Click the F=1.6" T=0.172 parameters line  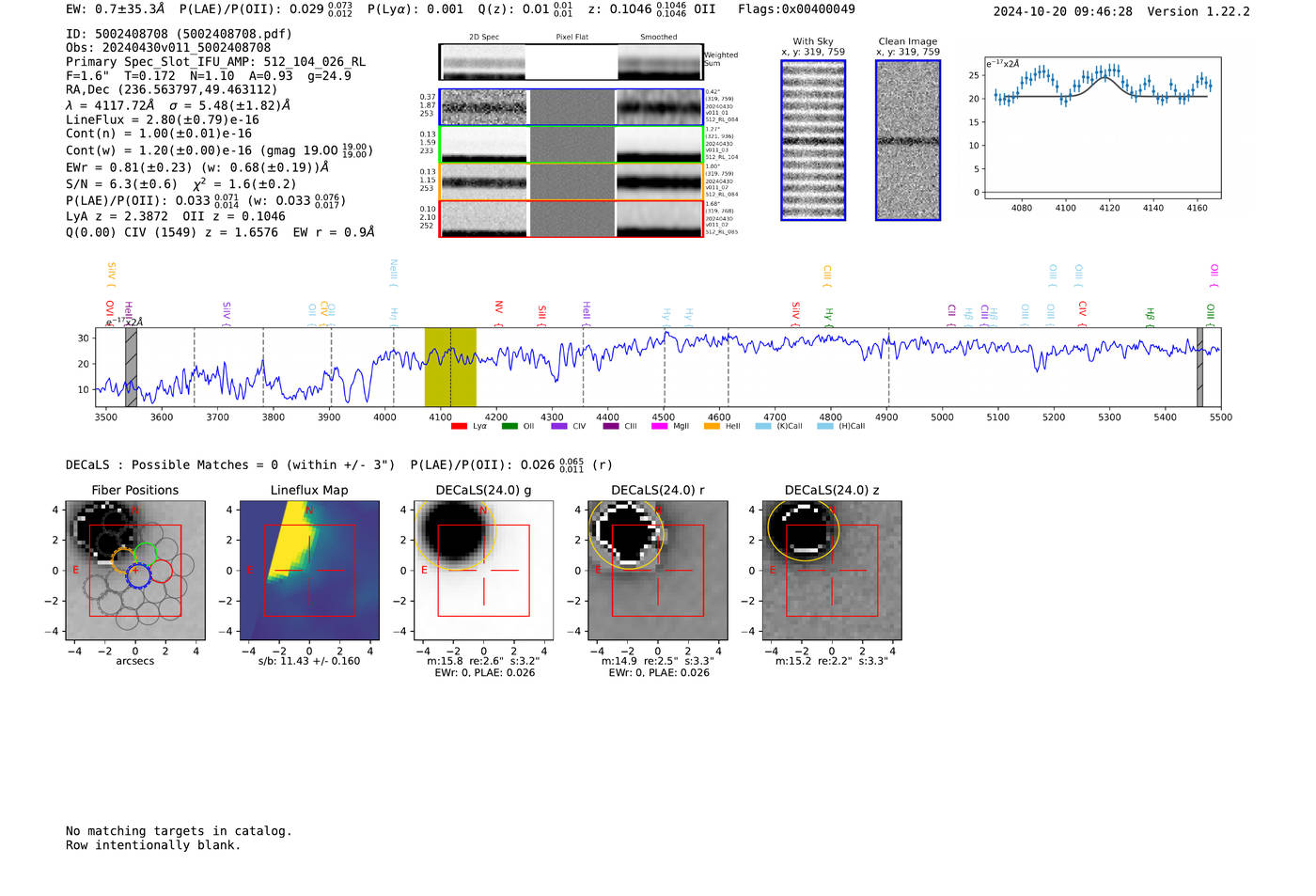(x=209, y=75)
